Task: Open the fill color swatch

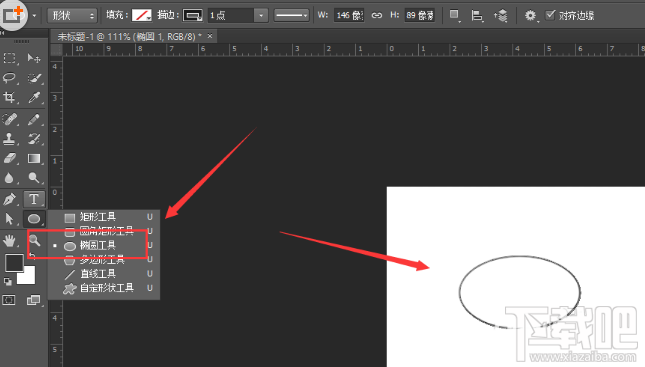Action: click(x=142, y=16)
